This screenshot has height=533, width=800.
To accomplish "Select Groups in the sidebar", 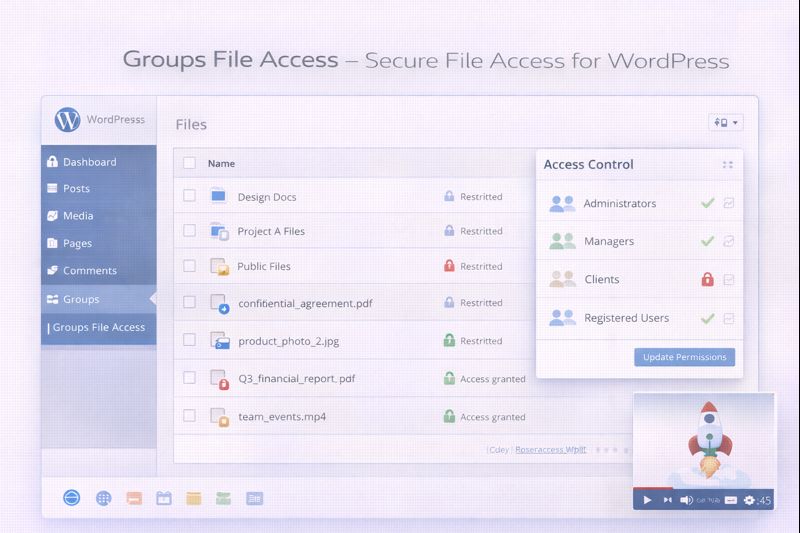I will [x=98, y=299].
